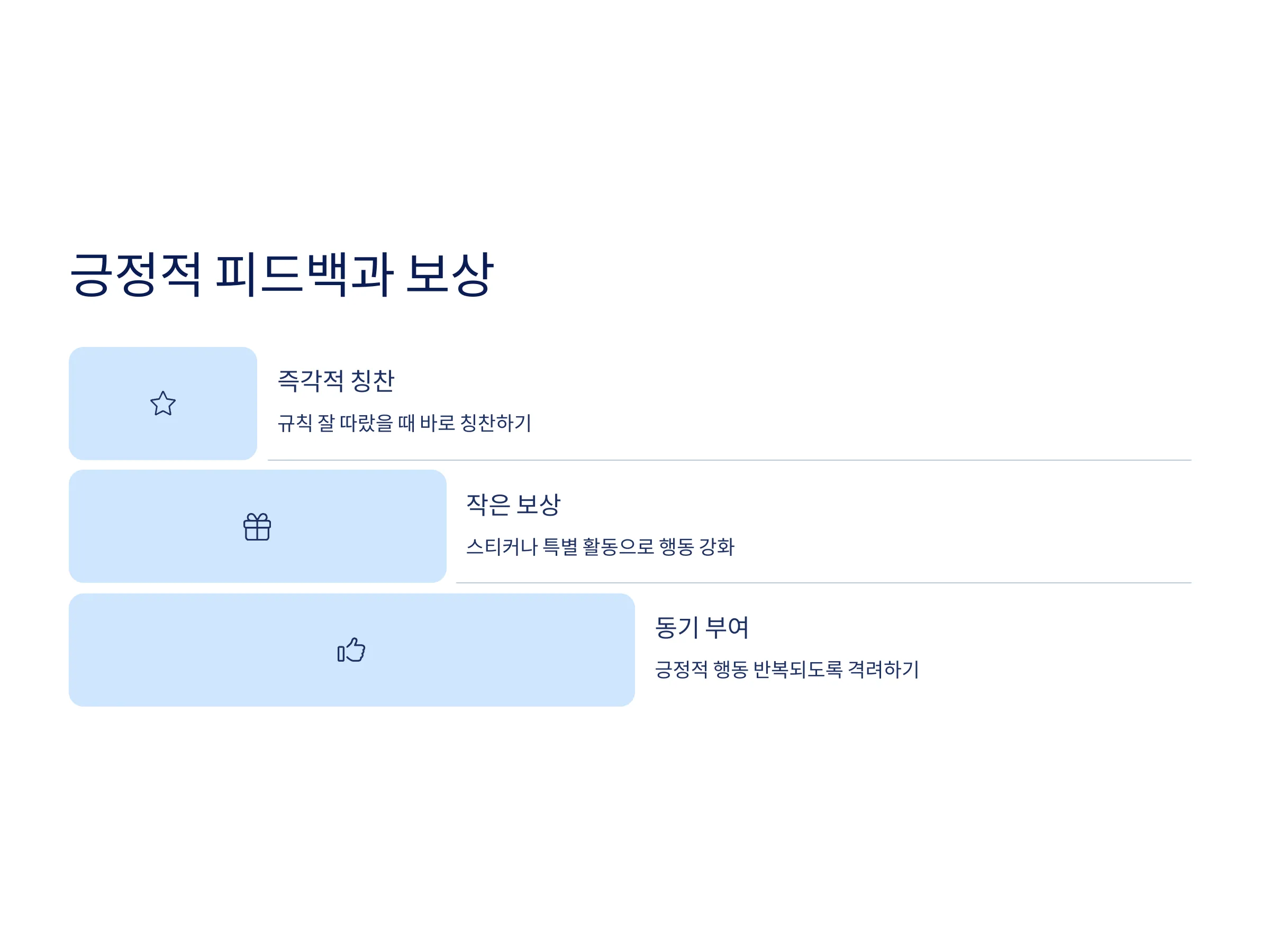This screenshot has width=1270, height=952.
Task: Click the word 긍정적 in the slide title
Action: click(135, 274)
